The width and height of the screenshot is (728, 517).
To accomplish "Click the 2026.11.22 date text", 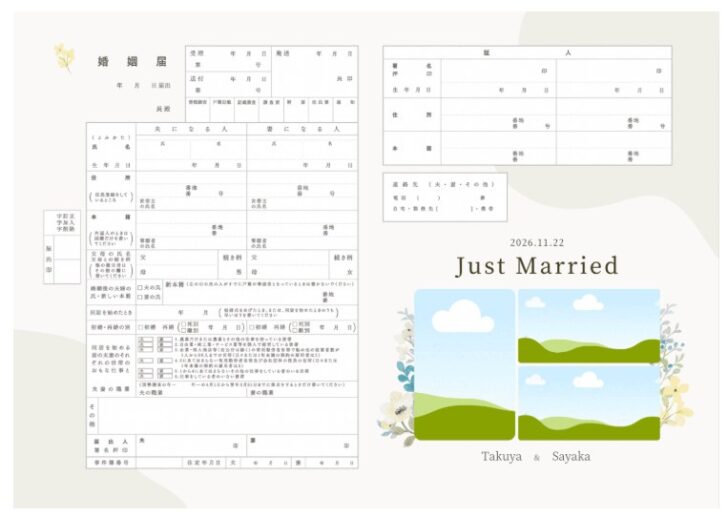I will coord(537,242).
